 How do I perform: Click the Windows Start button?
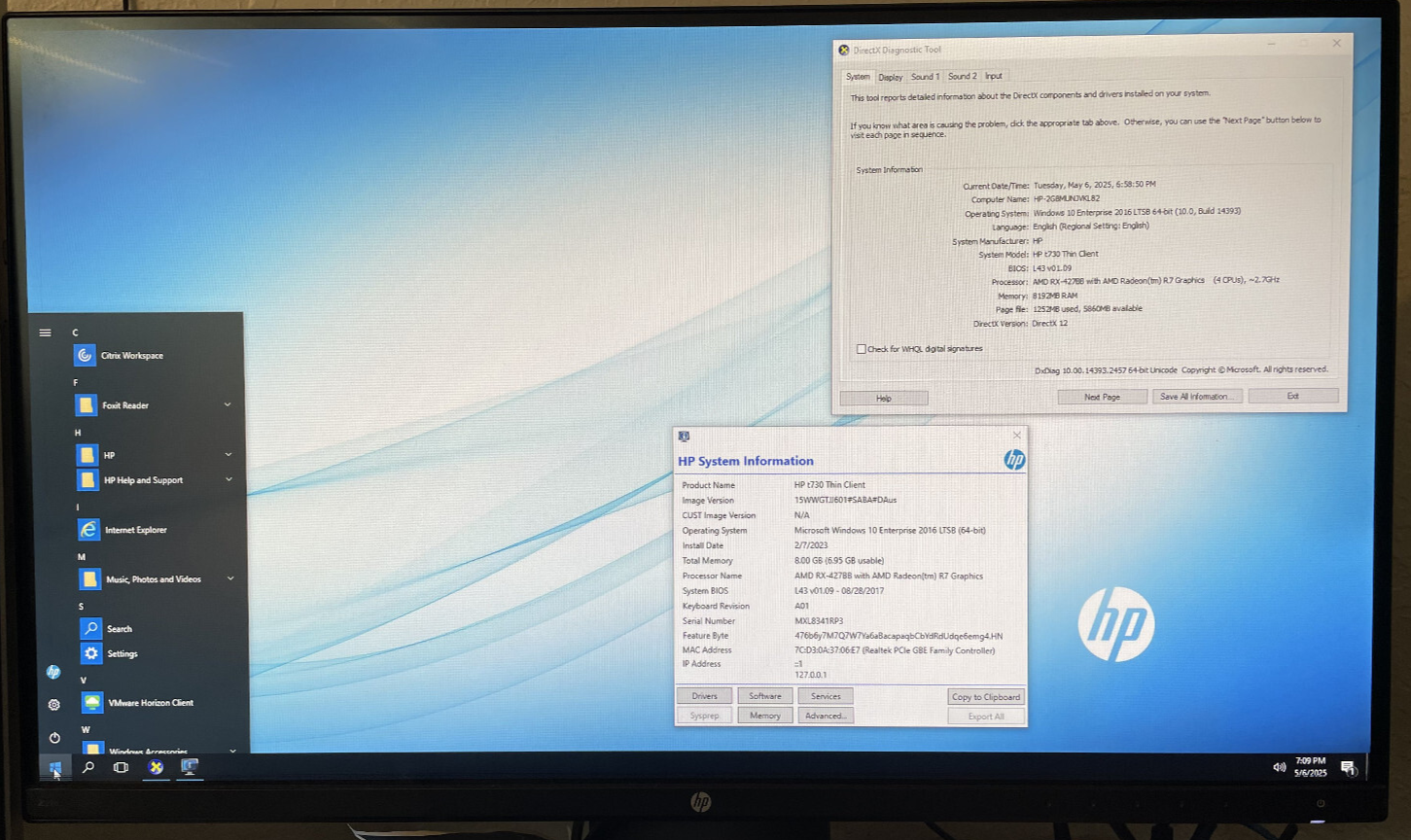click(x=55, y=768)
